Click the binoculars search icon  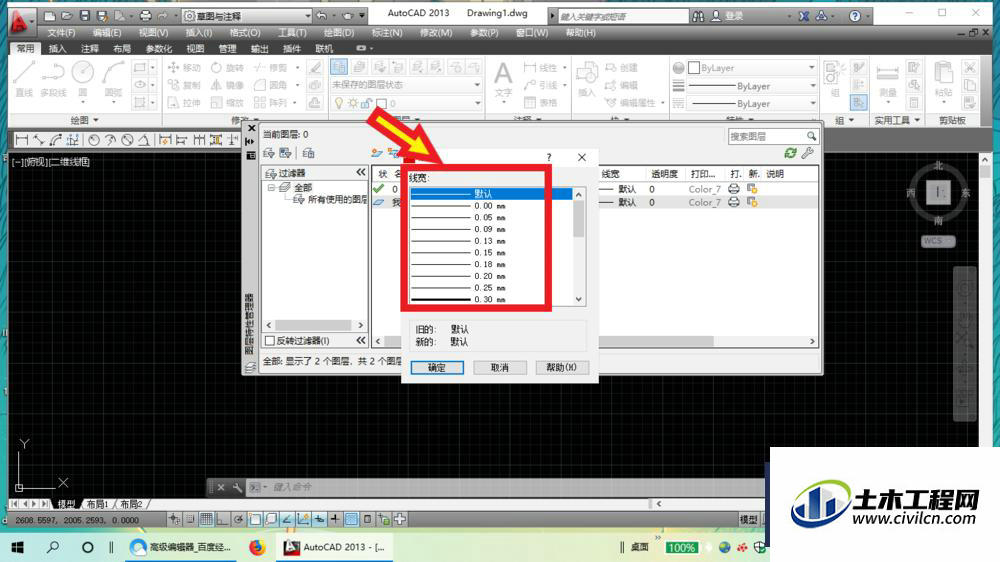coord(699,16)
